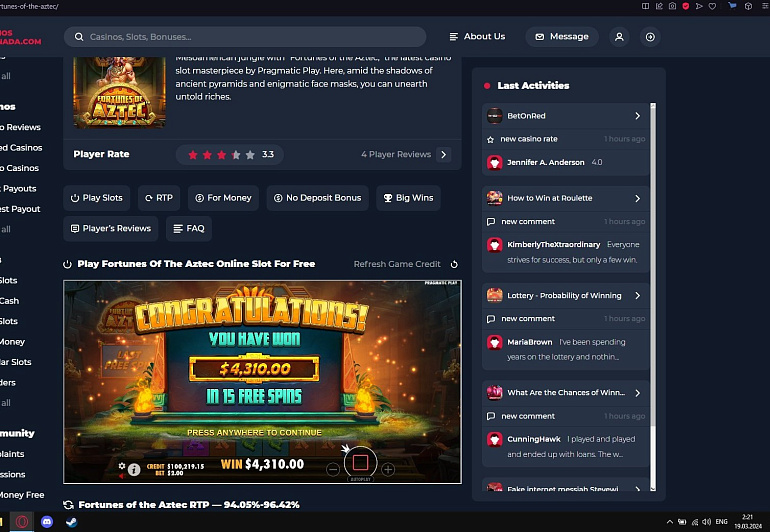Open the taskbar clock and date

coord(748,522)
